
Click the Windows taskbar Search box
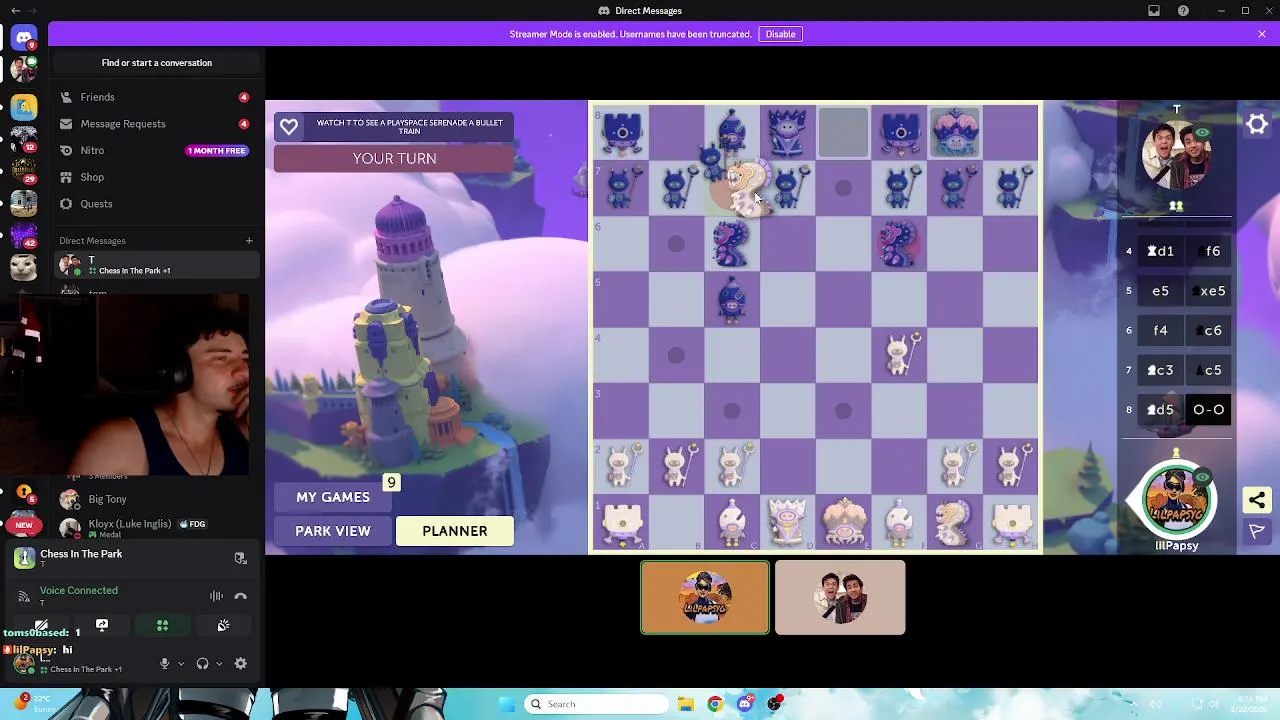[x=596, y=704]
